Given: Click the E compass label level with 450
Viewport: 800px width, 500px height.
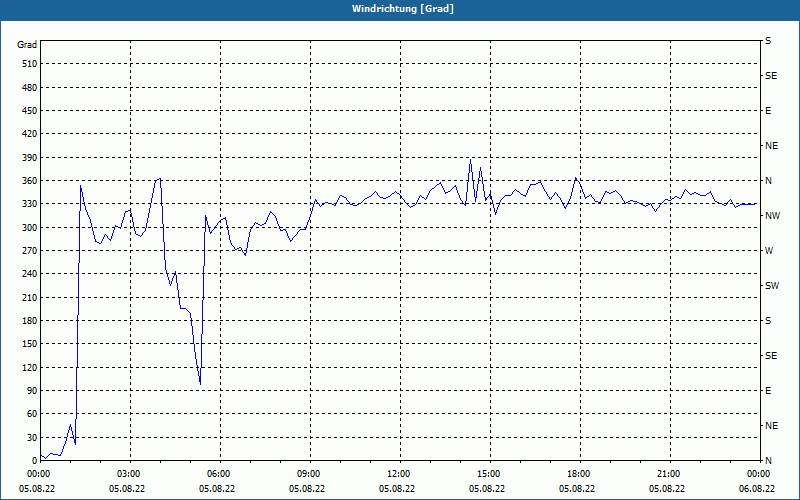Looking at the screenshot, I should point(768,111).
